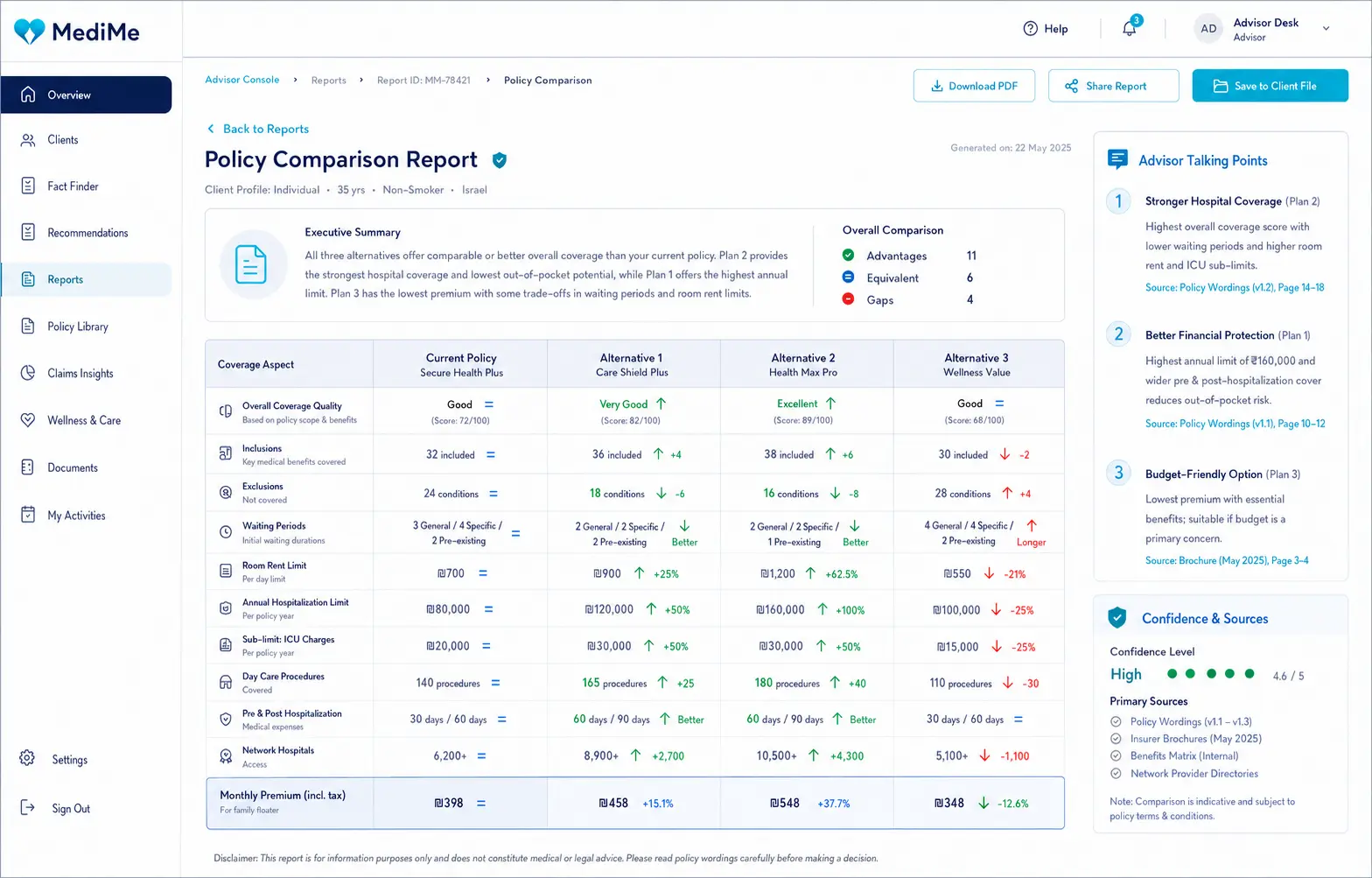This screenshot has height=878, width=1372.
Task: Click the Exclusions row icon
Action: [x=225, y=492]
